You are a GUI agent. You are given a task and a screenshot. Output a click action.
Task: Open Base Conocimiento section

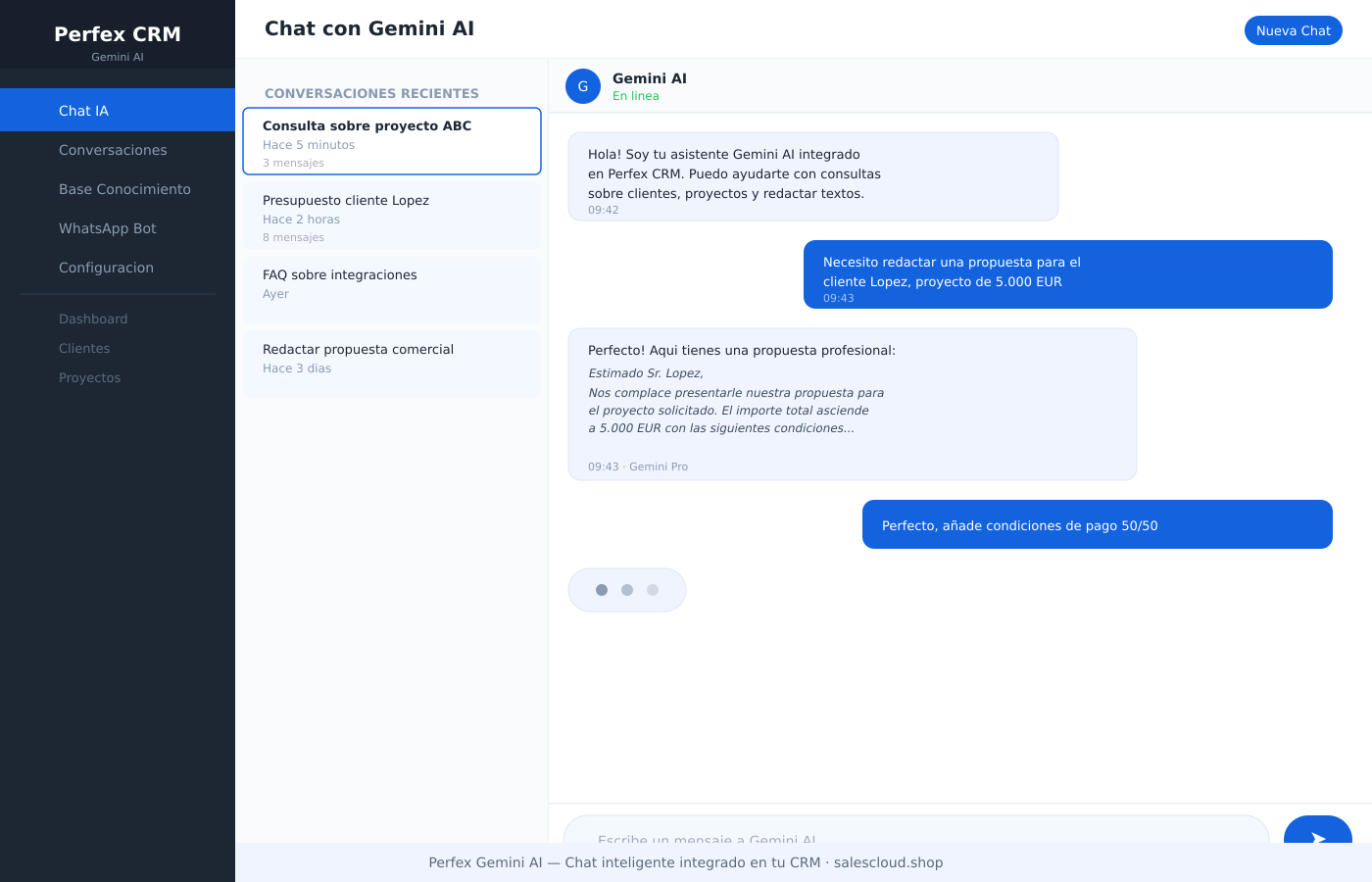pos(124,189)
